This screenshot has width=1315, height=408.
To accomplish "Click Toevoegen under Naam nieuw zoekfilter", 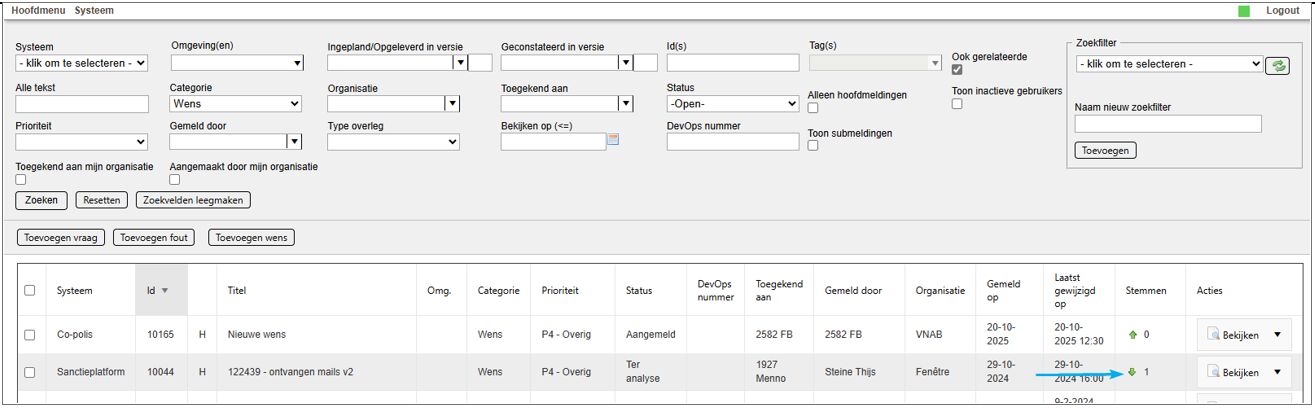I will pyautogui.click(x=1106, y=151).
